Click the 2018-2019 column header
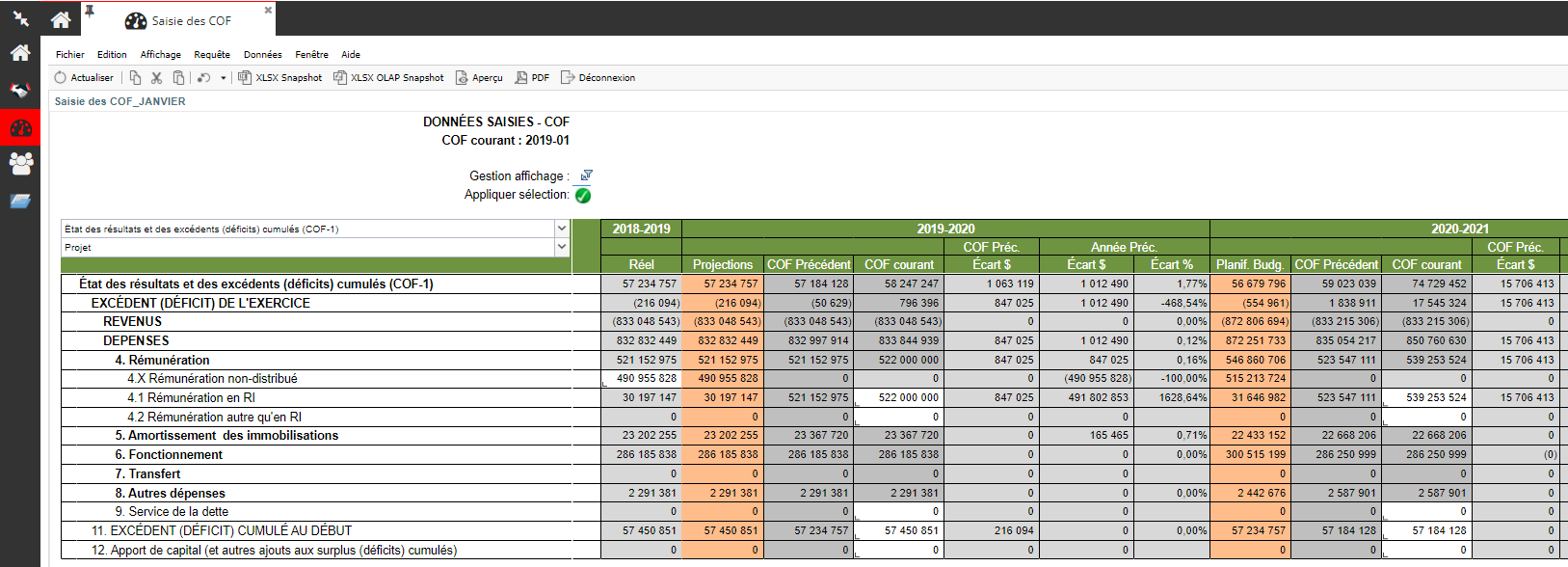 click(x=641, y=229)
